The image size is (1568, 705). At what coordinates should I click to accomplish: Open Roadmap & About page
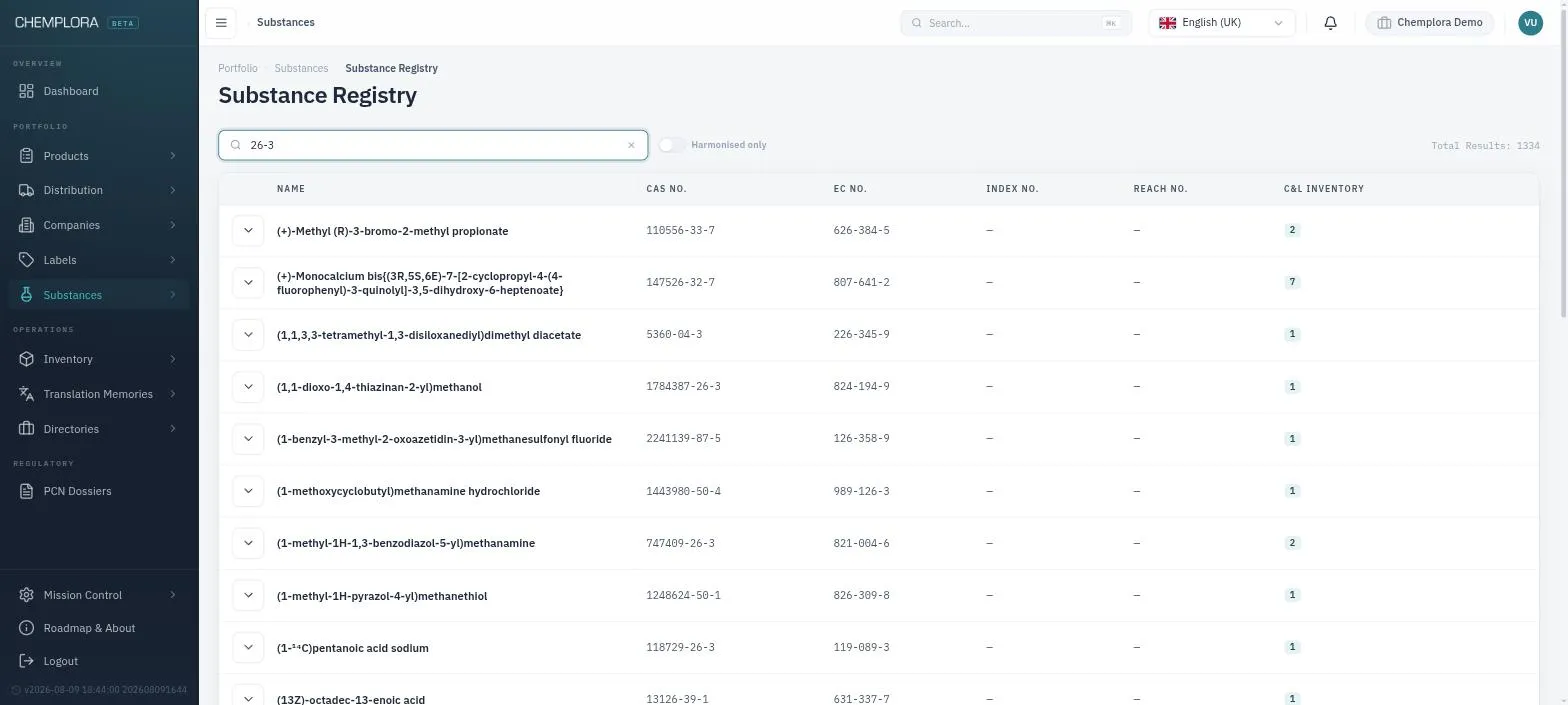click(99, 628)
